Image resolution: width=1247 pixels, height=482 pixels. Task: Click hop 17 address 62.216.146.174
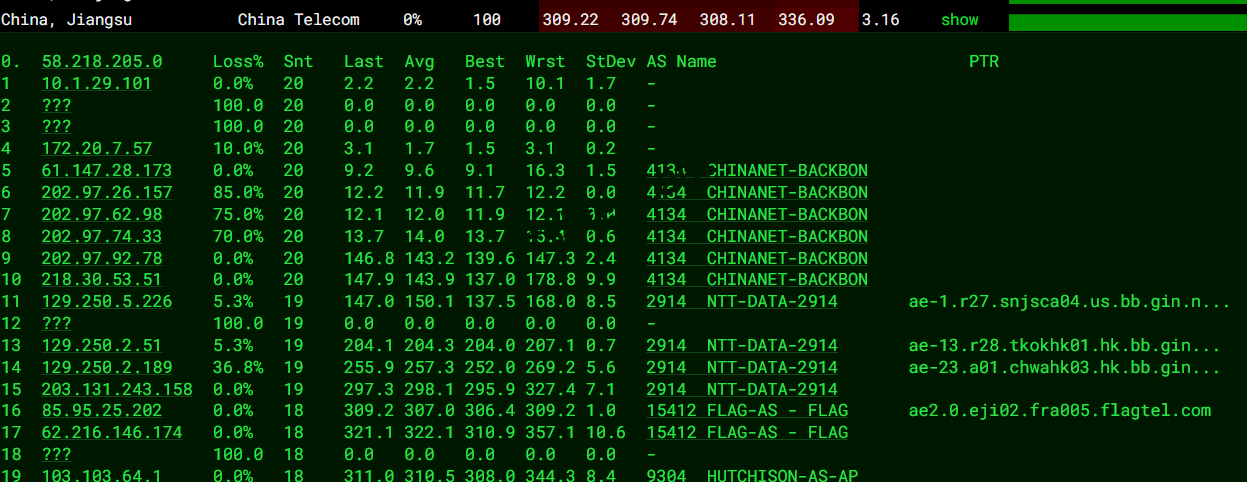pyautogui.click(x=112, y=433)
